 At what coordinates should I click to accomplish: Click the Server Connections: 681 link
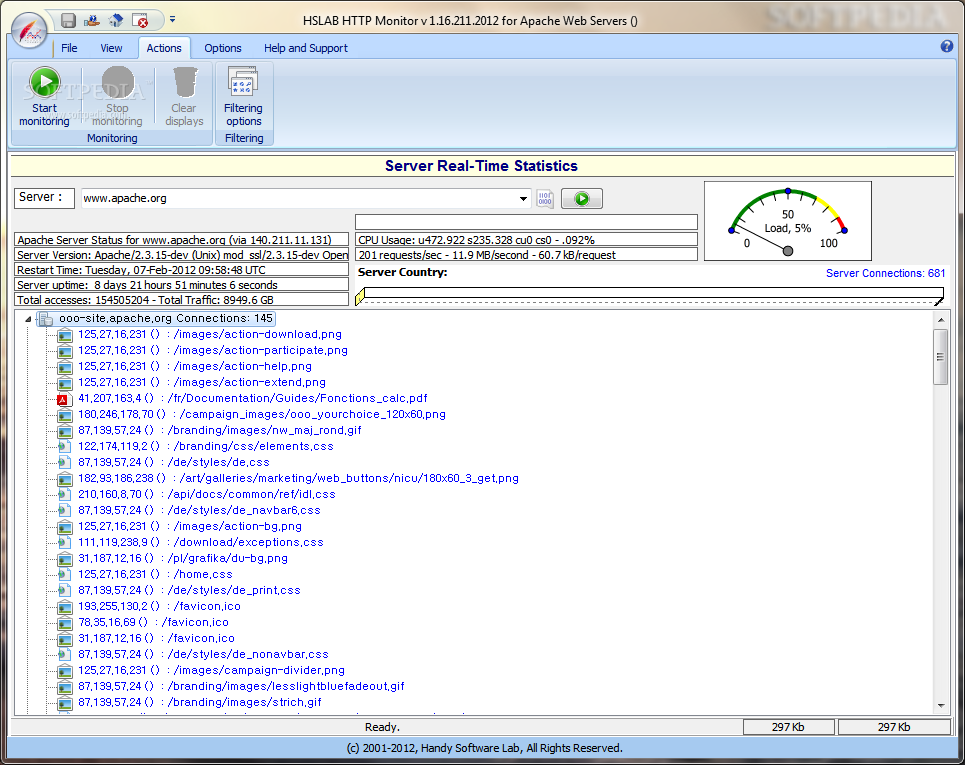[x=885, y=273]
